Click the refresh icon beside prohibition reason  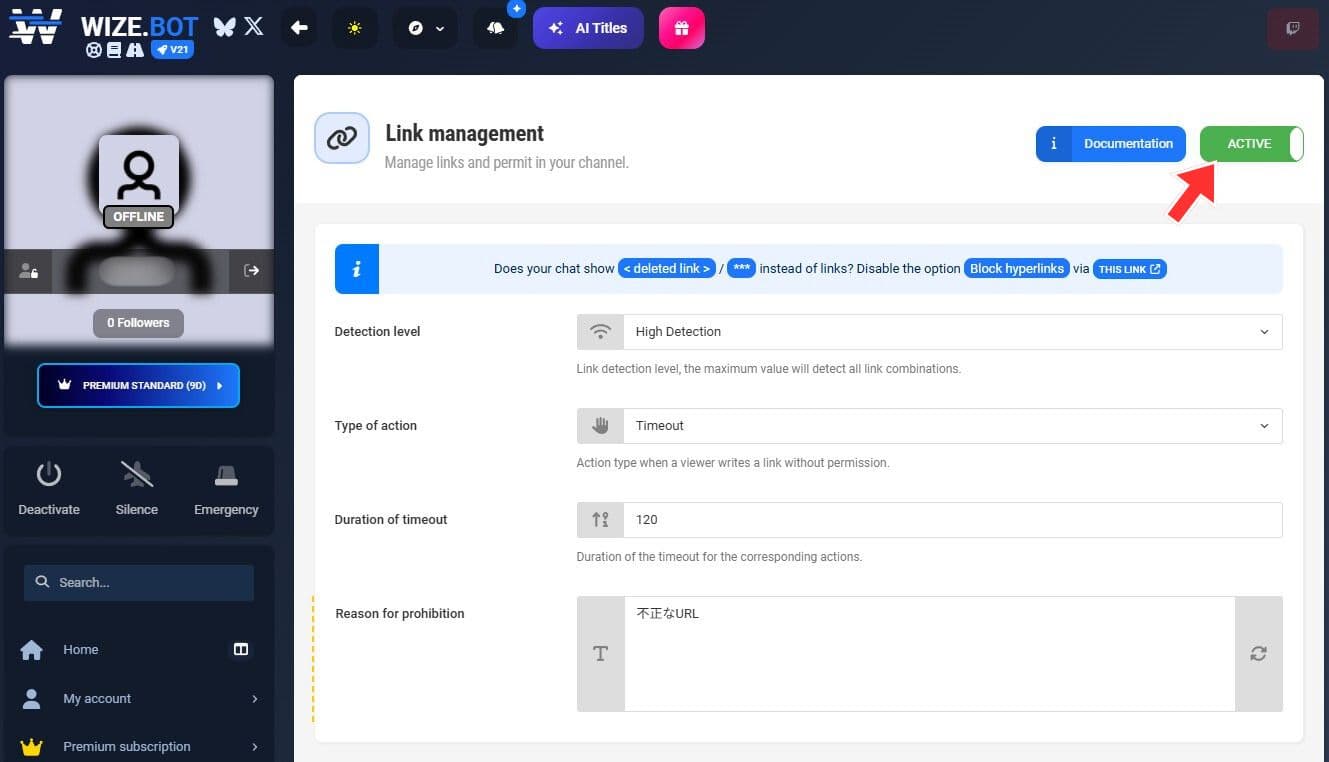[1258, 653]
